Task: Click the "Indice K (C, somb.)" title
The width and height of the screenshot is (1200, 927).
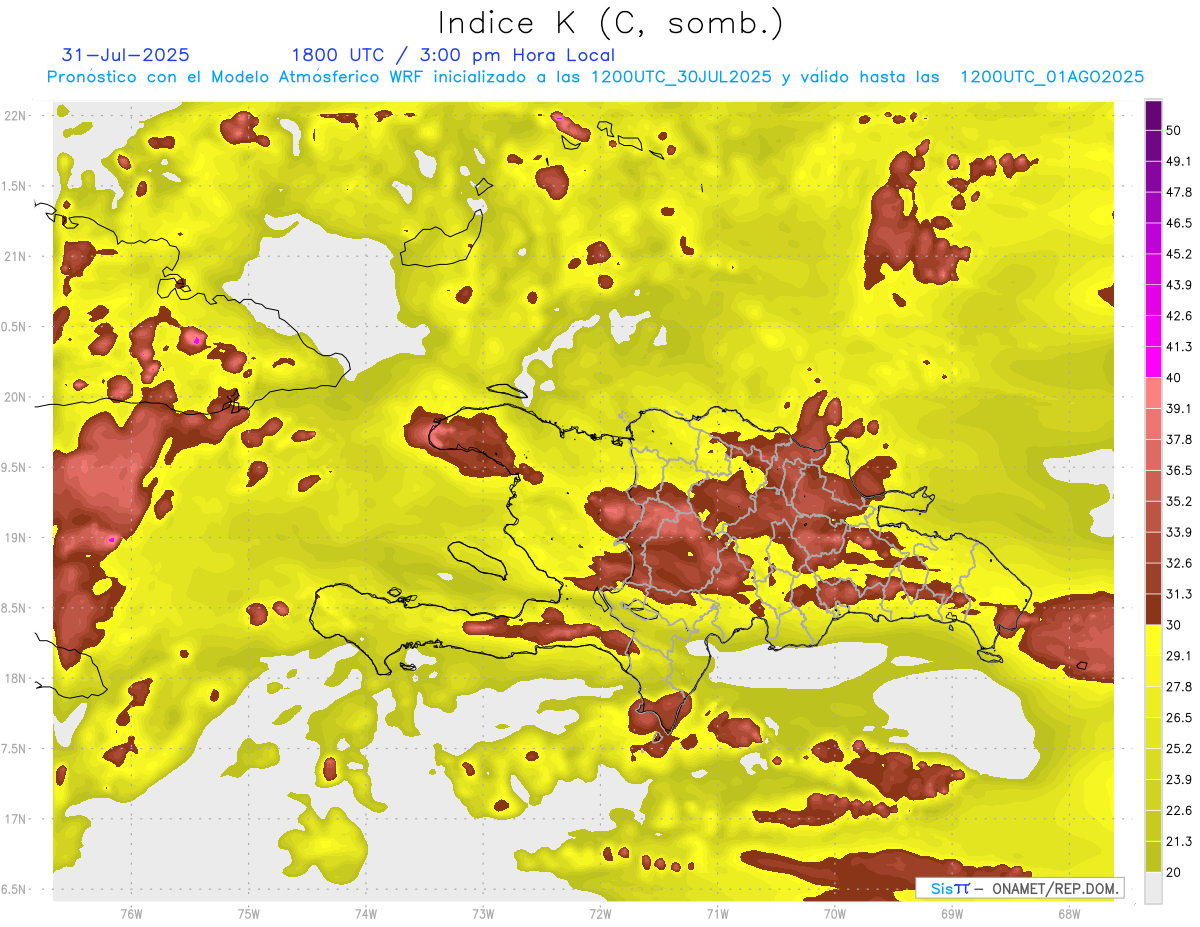Action: tap(610, 23)
